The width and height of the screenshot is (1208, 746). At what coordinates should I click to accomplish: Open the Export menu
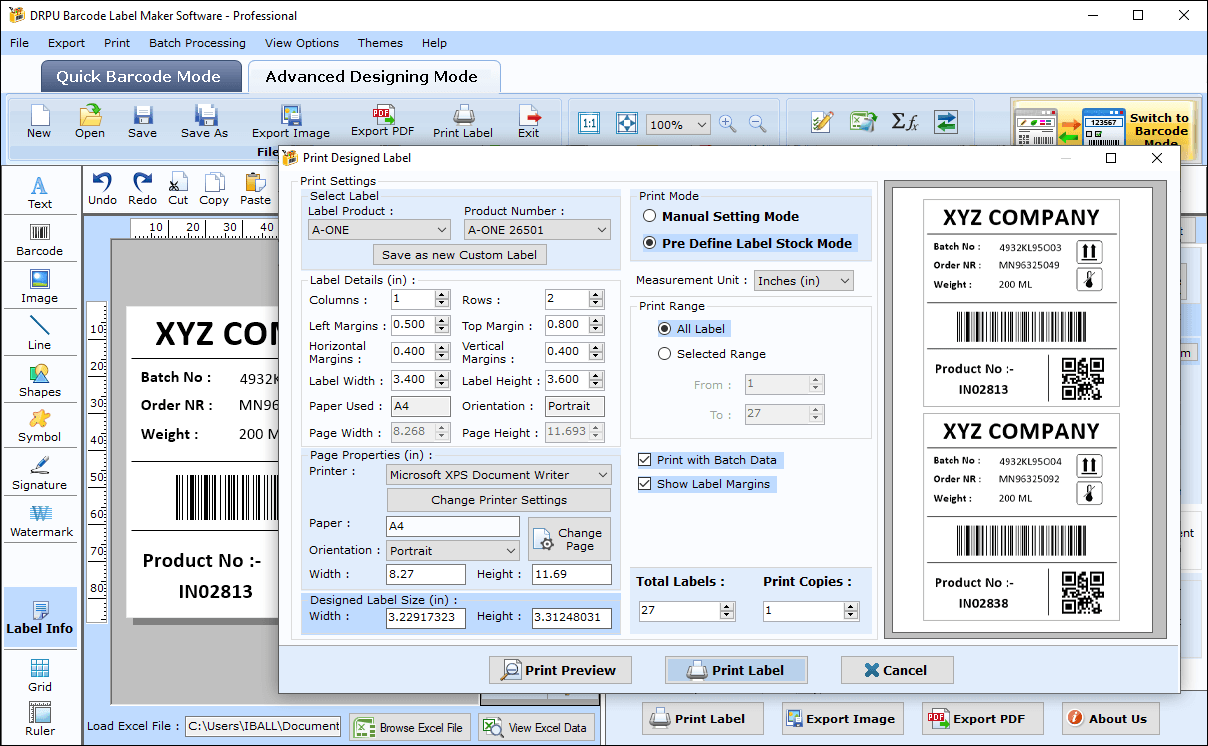pyautogui.click(x=66, y=43)
